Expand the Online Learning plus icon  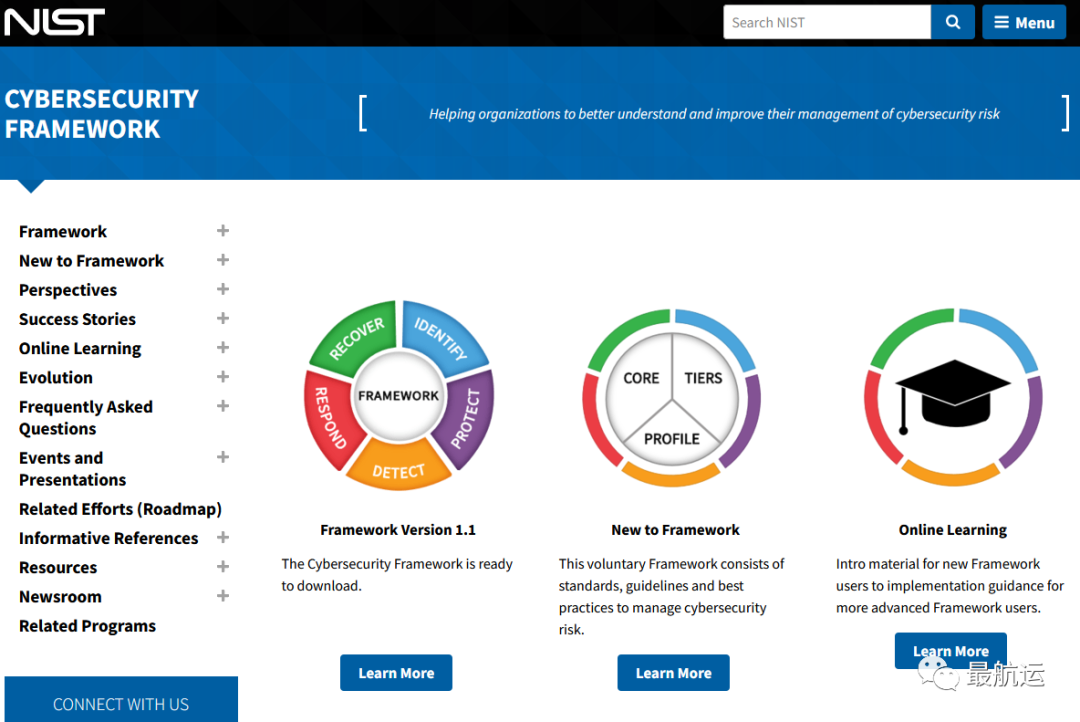[222, 347]
